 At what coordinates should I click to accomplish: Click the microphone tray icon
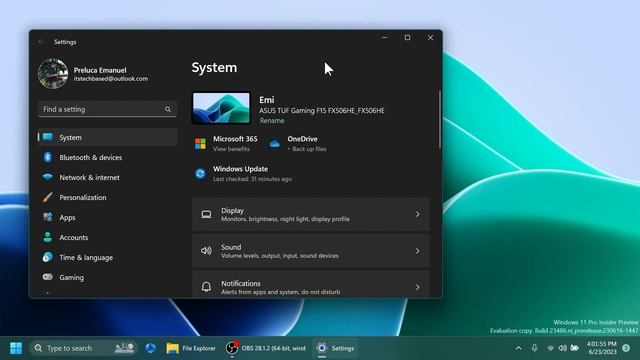534,348
